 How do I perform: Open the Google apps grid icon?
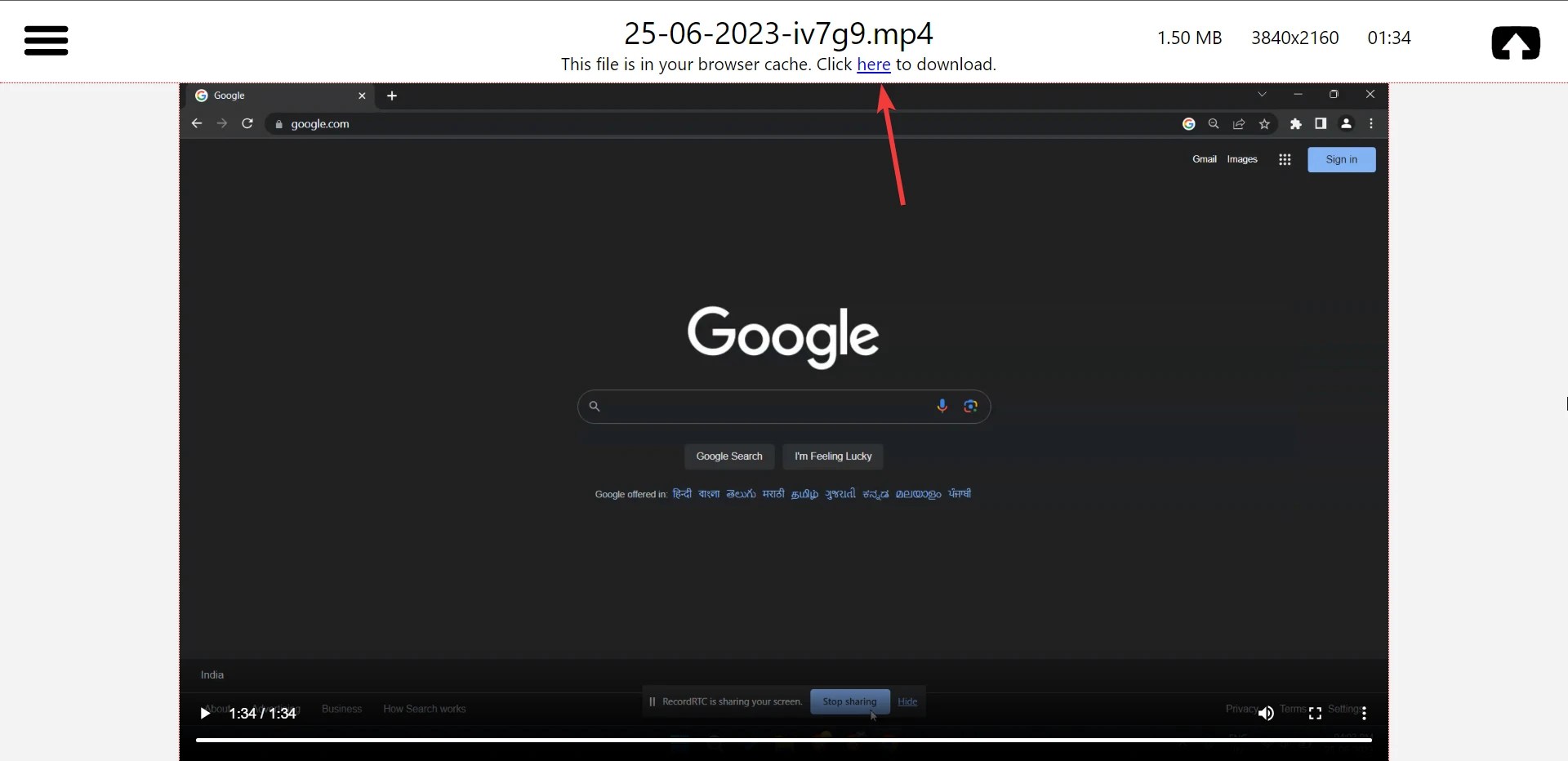pyautogui.click(x=1284, y=159)
